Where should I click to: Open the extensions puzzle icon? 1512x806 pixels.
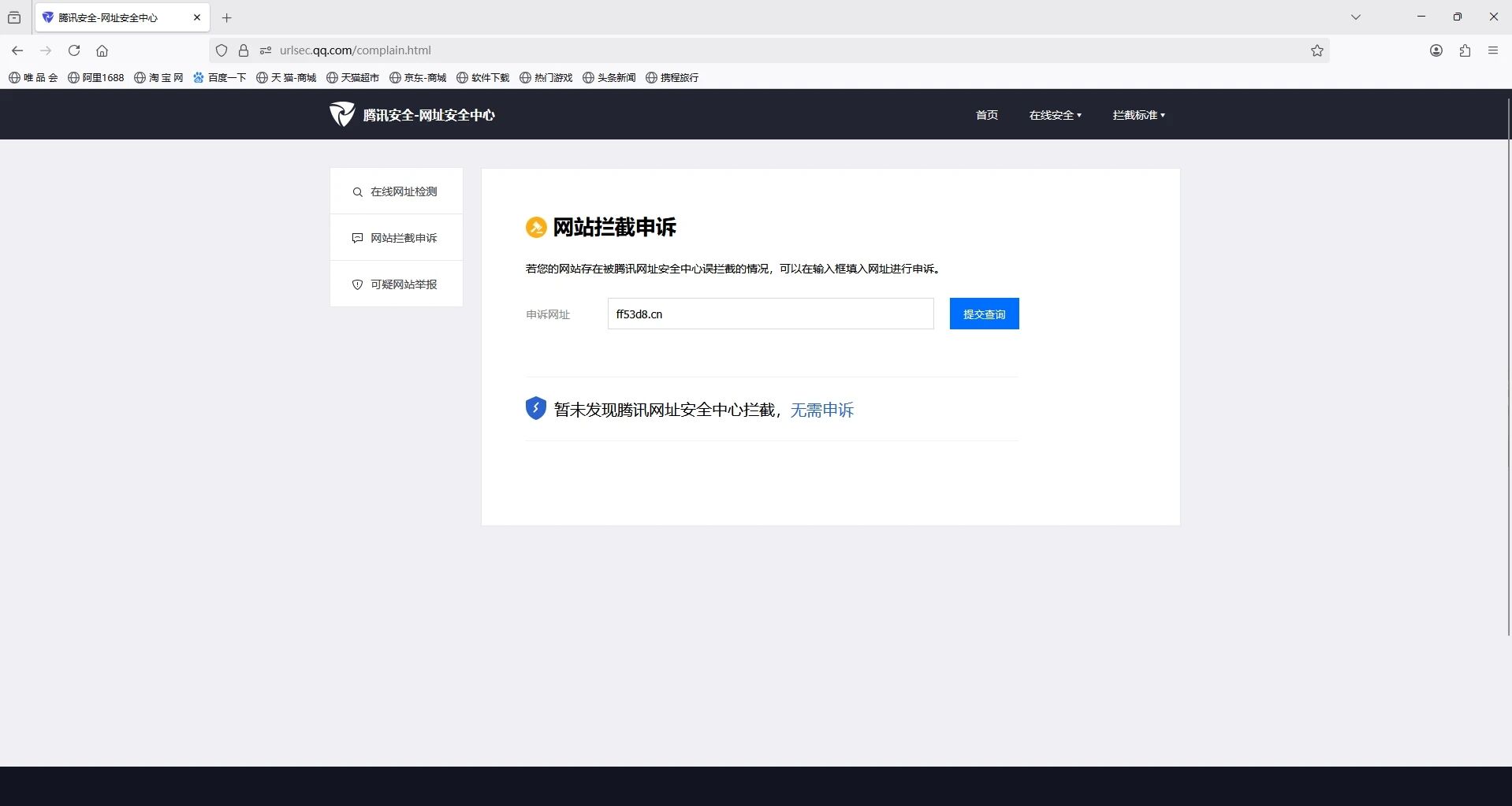click(x=1465, y=50)
